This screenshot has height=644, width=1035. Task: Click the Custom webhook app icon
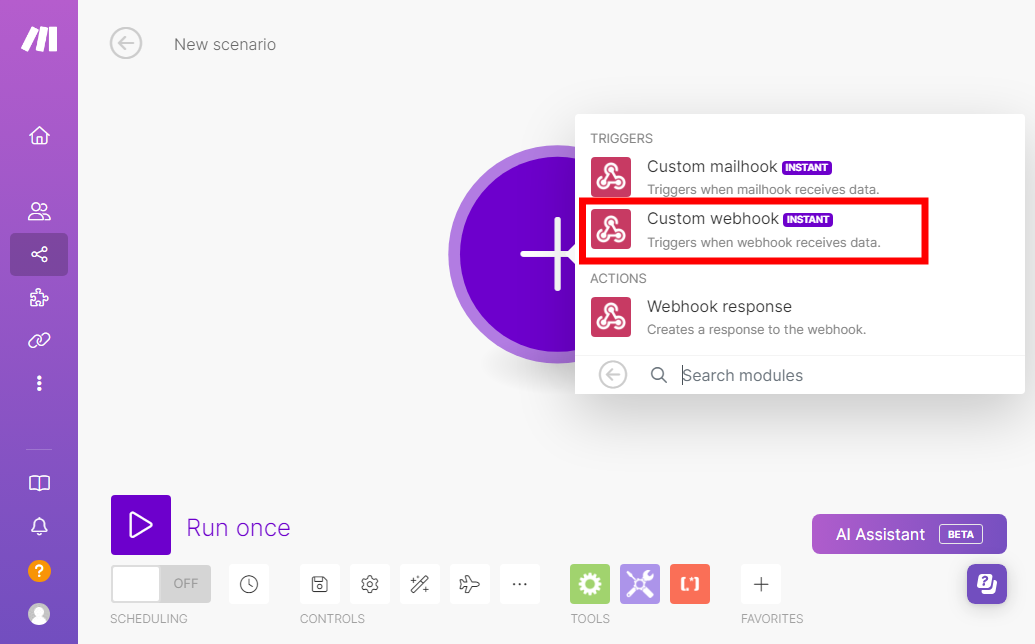click(x=611, y=229)
